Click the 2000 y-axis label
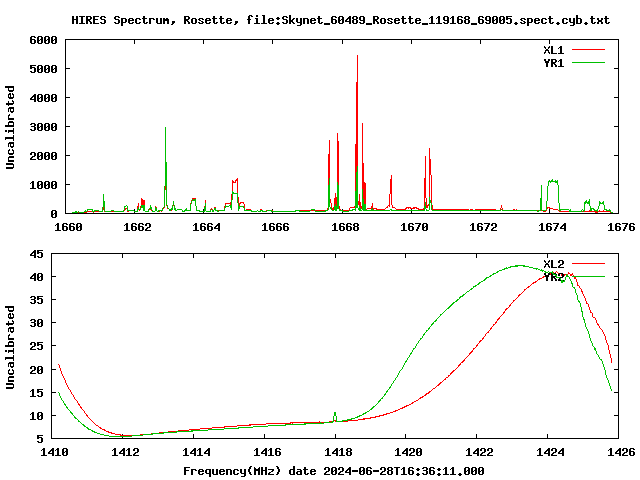 point(43,156)
